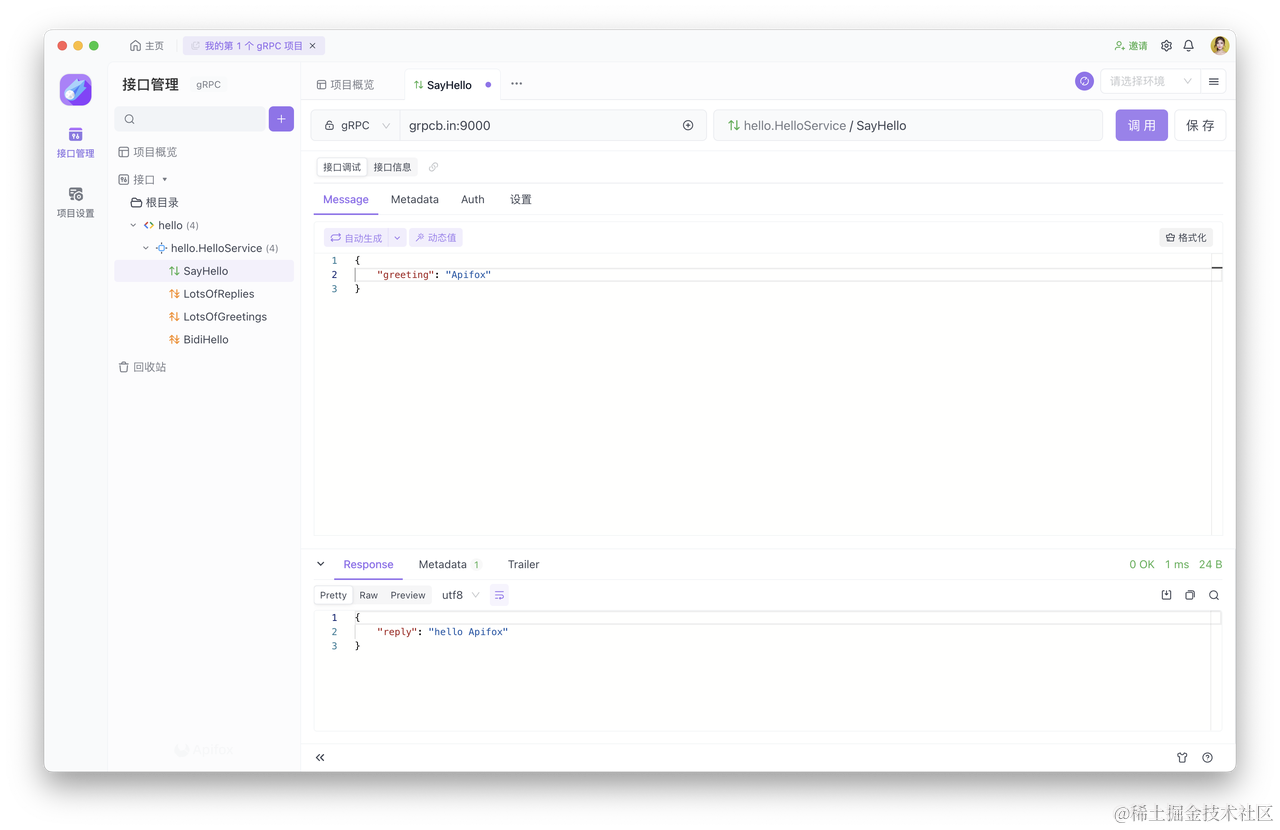Open the 项目设置 sidebar section

click(75, 202)
